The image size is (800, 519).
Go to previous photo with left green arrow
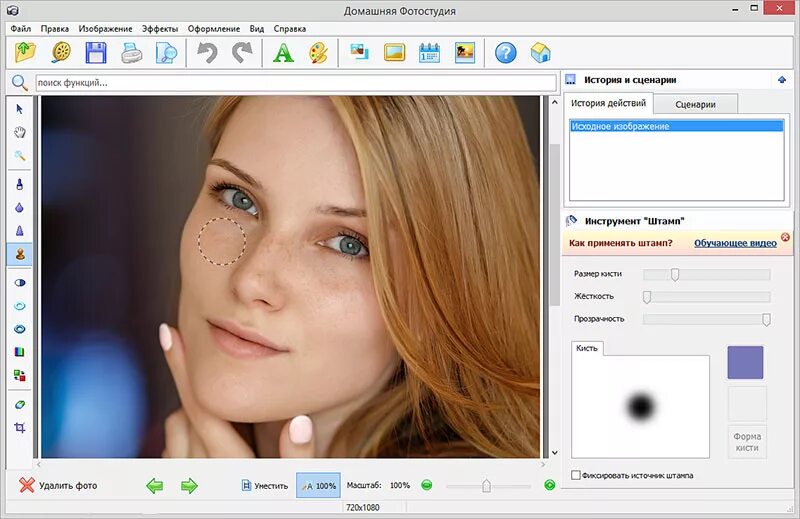[155, 486]
